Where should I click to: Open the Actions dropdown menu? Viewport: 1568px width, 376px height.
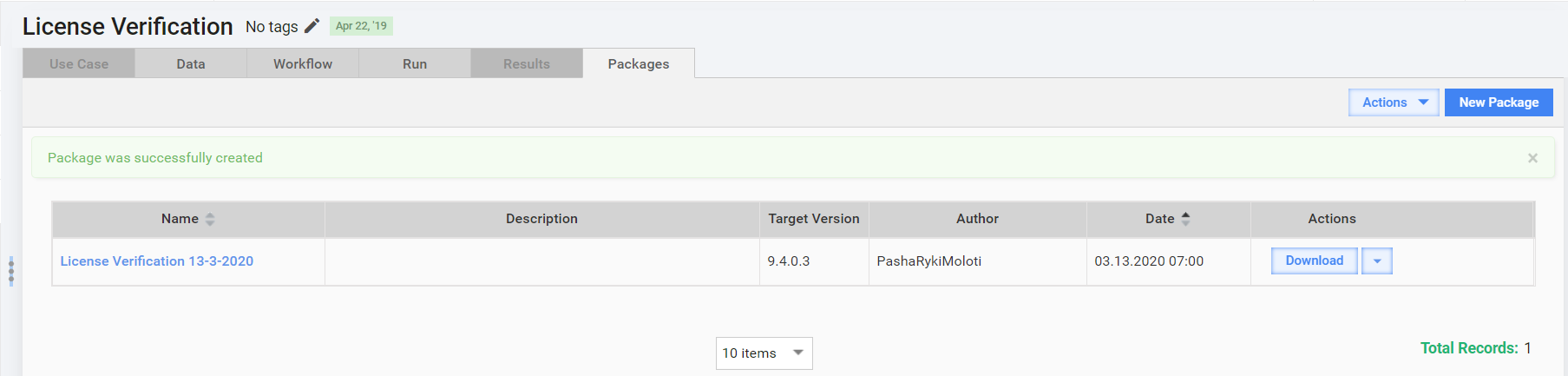pos(1394,102)
